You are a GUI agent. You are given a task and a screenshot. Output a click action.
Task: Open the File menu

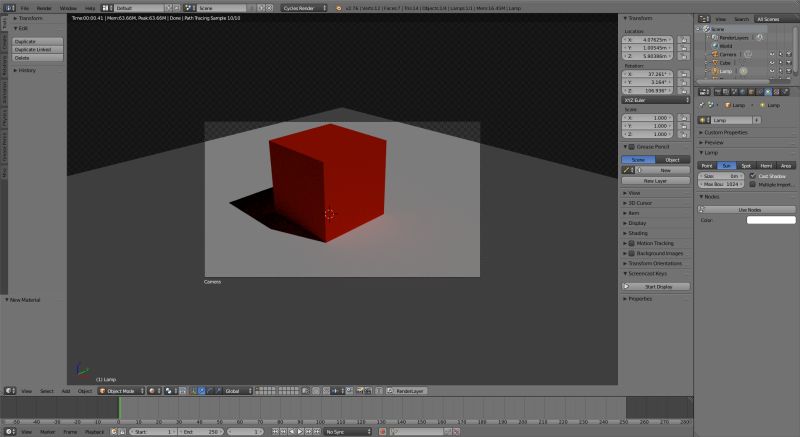[24, 8]
